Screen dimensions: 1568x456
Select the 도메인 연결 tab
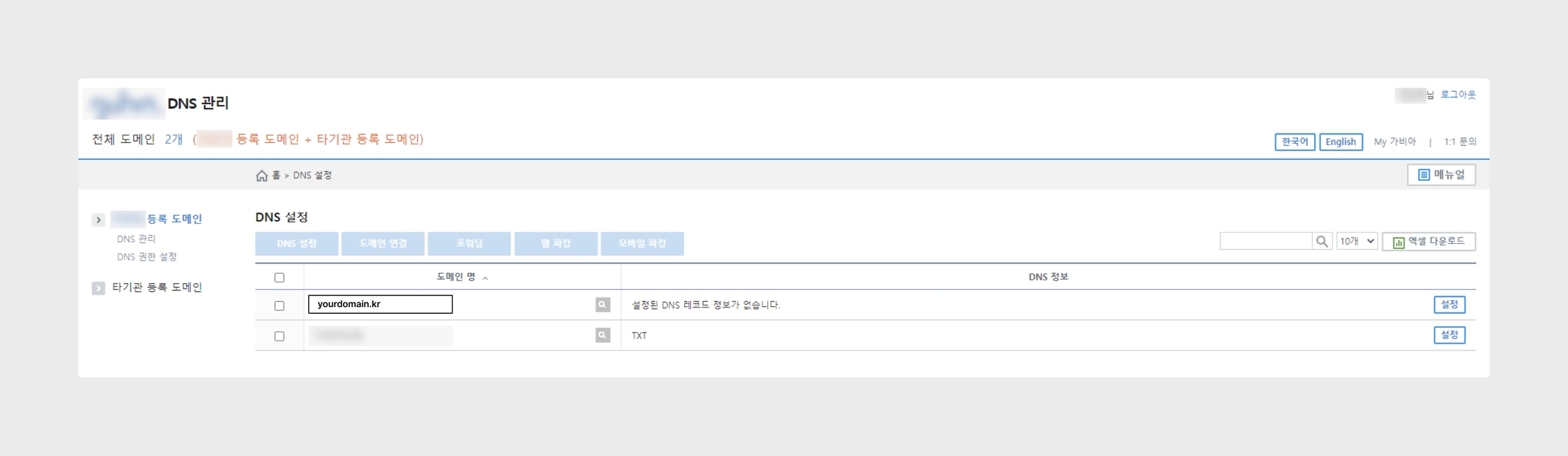[x=383, y=244]
